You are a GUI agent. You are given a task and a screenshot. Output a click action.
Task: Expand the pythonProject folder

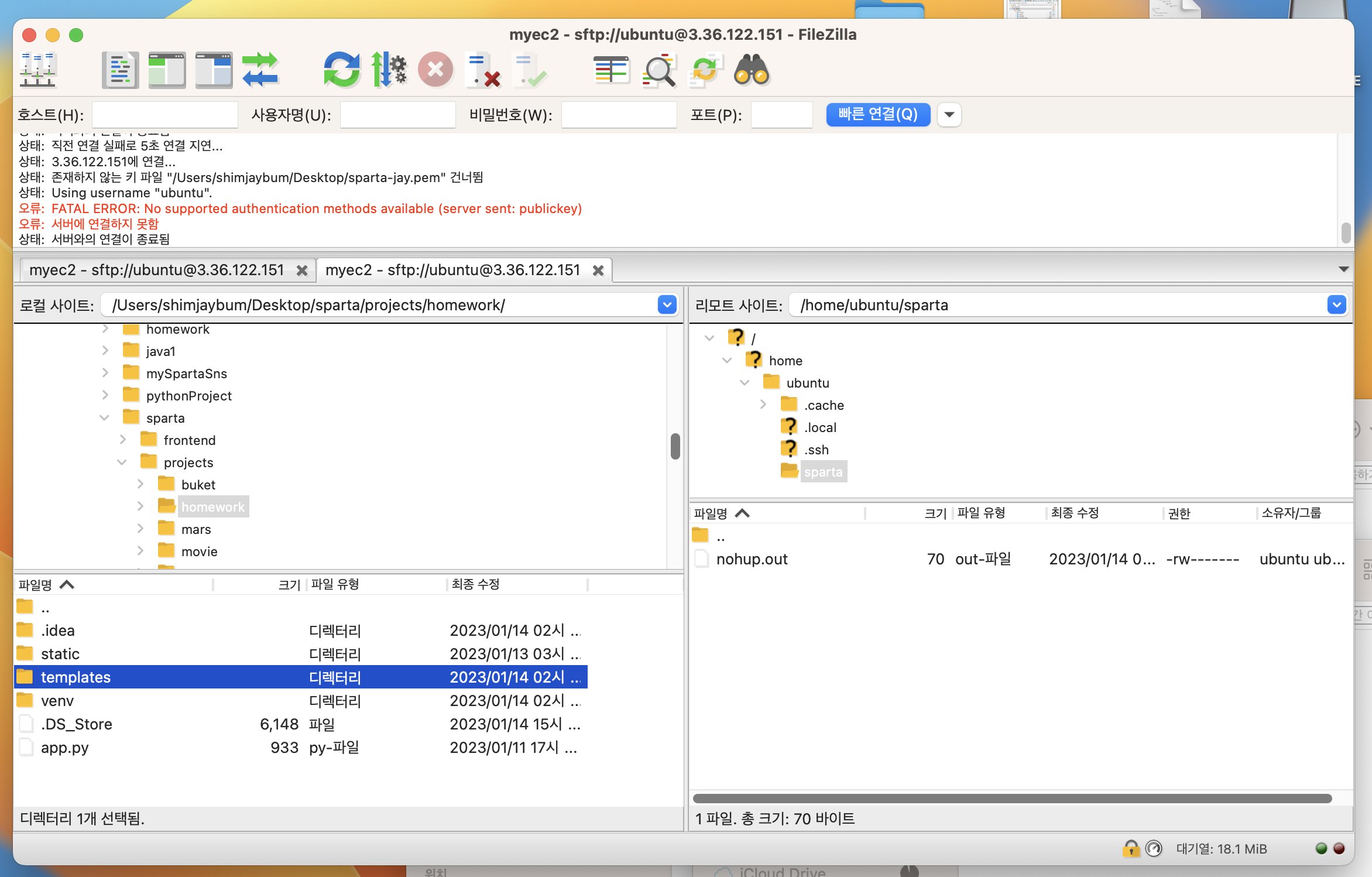coord(105,395)
